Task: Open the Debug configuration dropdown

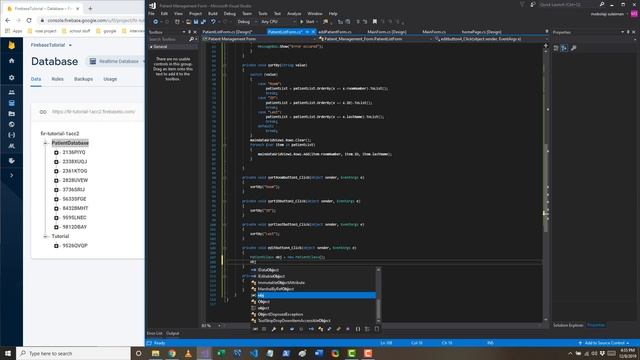Action: click(x=246, y=22)
